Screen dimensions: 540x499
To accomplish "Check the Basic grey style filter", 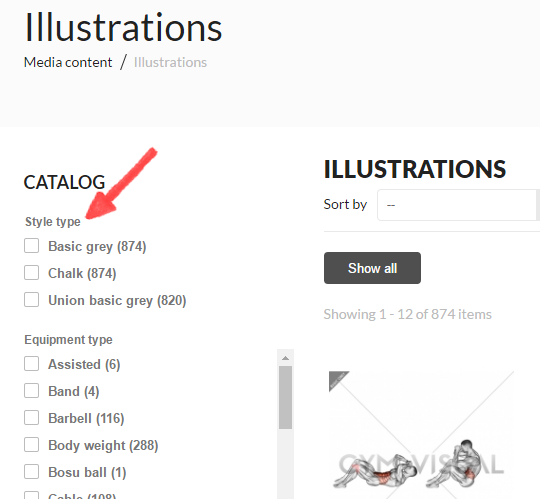I will tap(31, 246).
